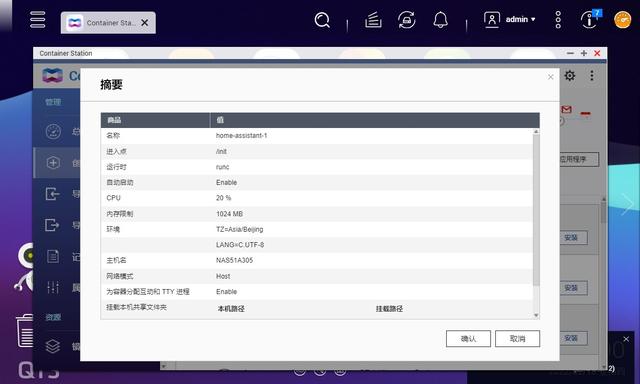
Task: Open the desktop recycle bin icon
Action: 24,331
